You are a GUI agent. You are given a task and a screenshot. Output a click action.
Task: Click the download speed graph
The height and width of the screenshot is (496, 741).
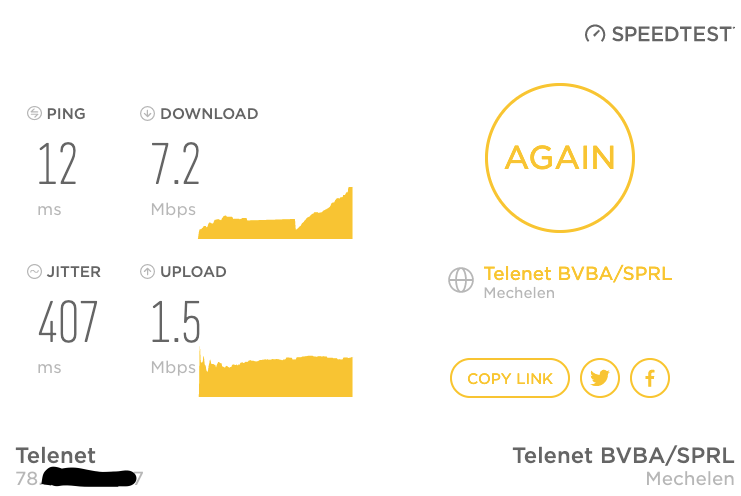[x=276, y=213]
